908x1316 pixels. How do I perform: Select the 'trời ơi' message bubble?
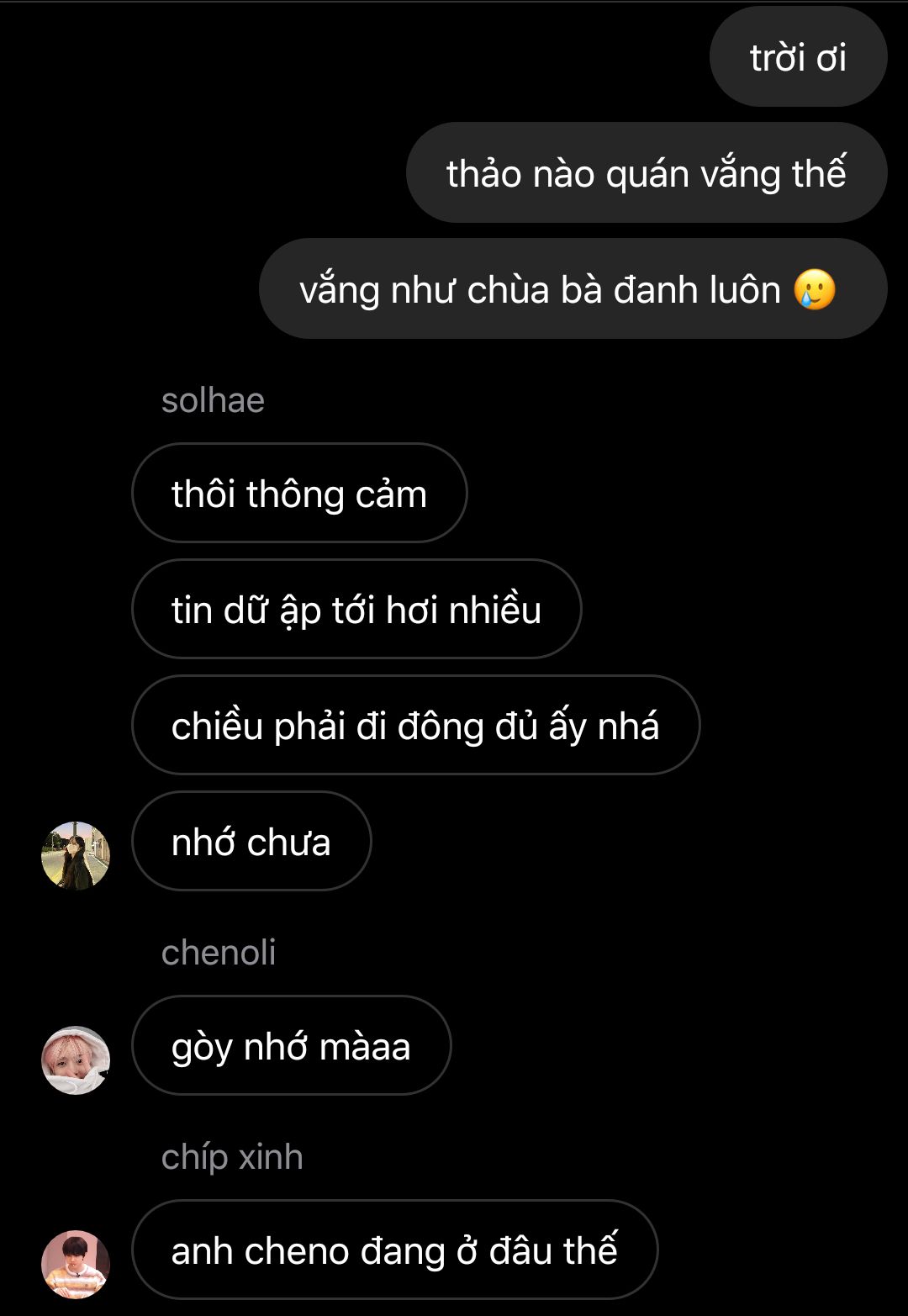tap(798, 57)
